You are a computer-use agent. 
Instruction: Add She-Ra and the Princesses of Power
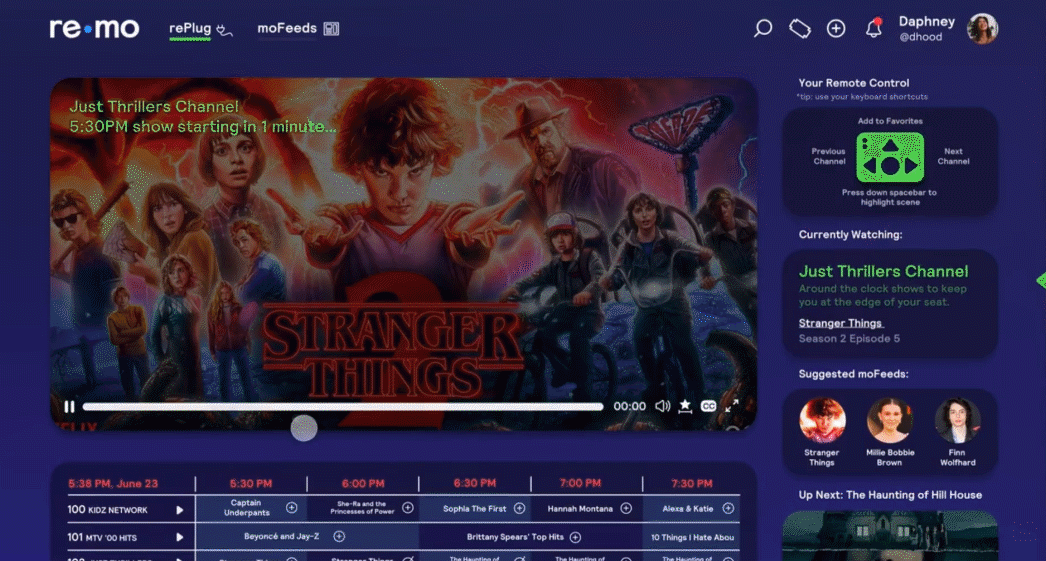(408, 508)
